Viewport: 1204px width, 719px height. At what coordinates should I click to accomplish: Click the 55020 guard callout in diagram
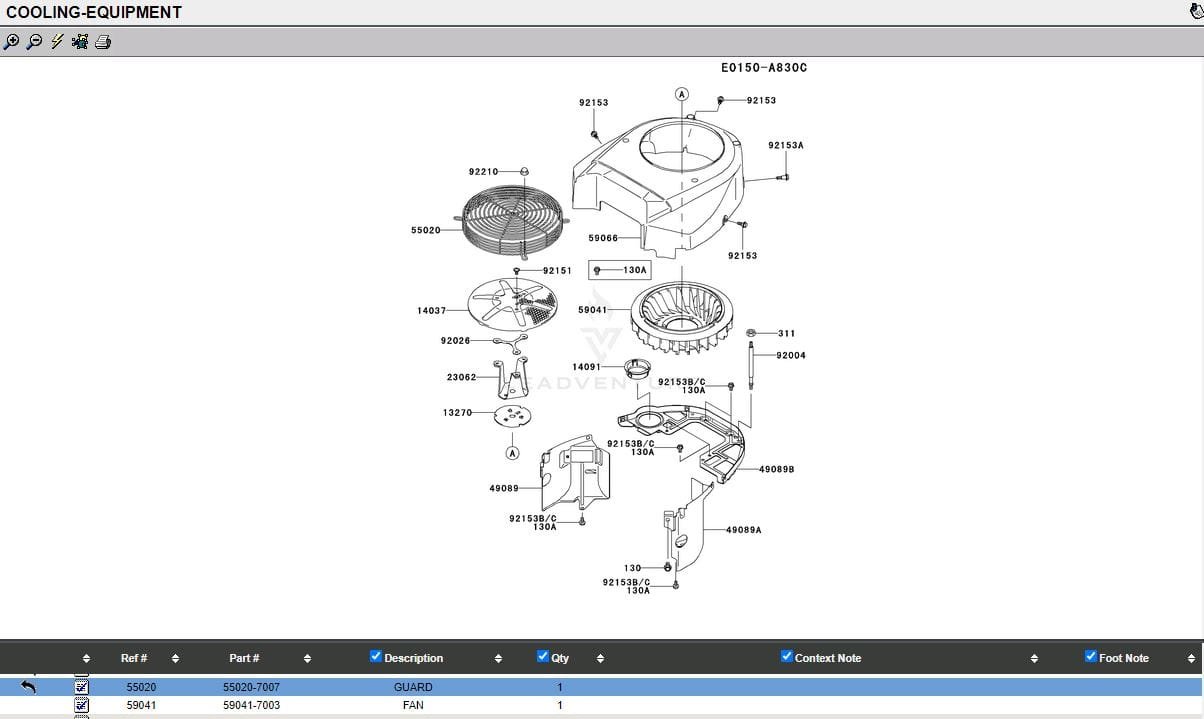(425, 230)
